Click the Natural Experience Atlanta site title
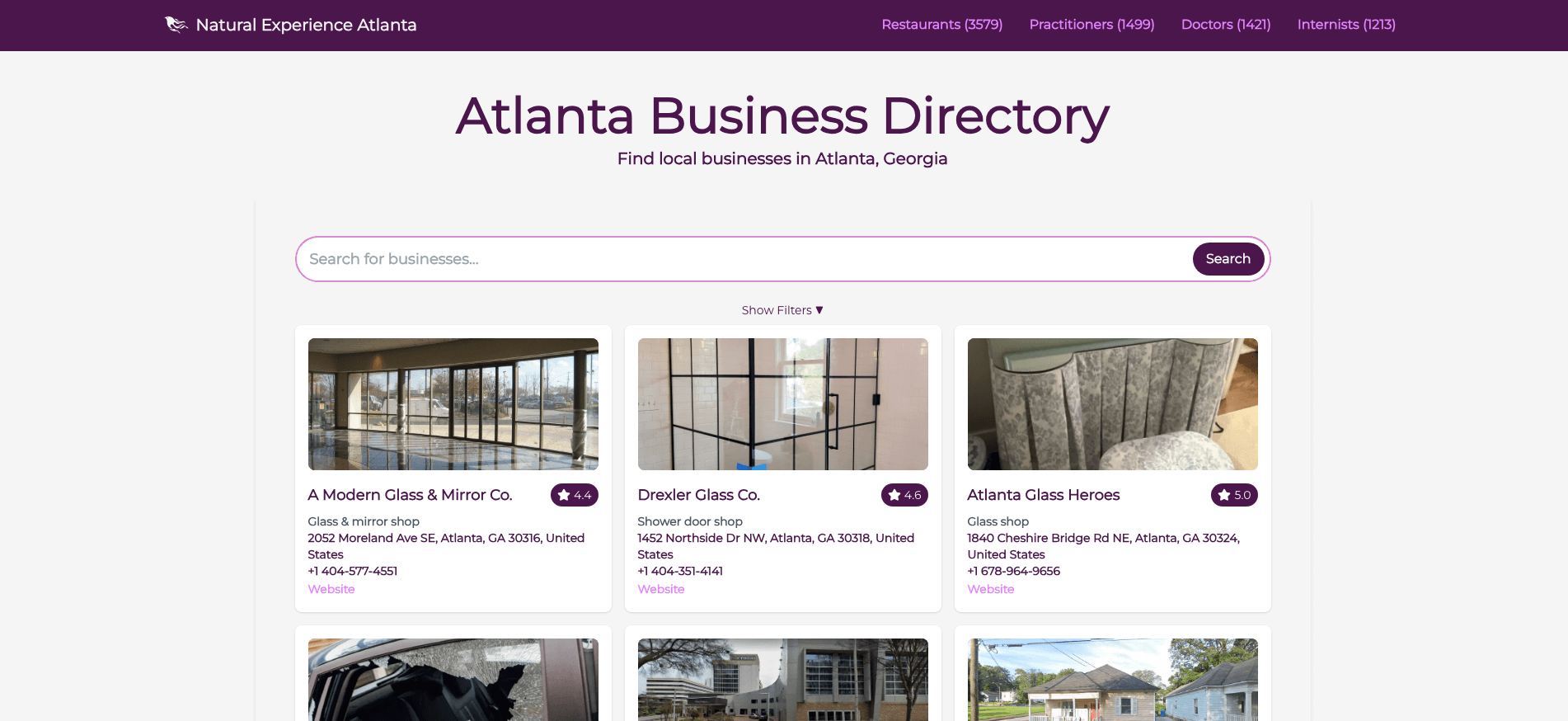Screen dimensions: 1568x721 click(x=306, y=25)
